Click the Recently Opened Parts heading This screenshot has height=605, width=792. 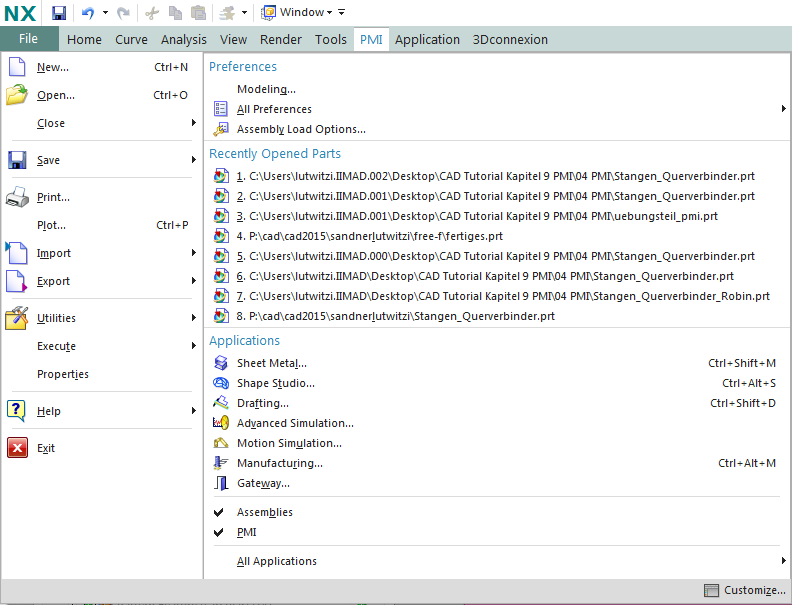pos(275,154)
